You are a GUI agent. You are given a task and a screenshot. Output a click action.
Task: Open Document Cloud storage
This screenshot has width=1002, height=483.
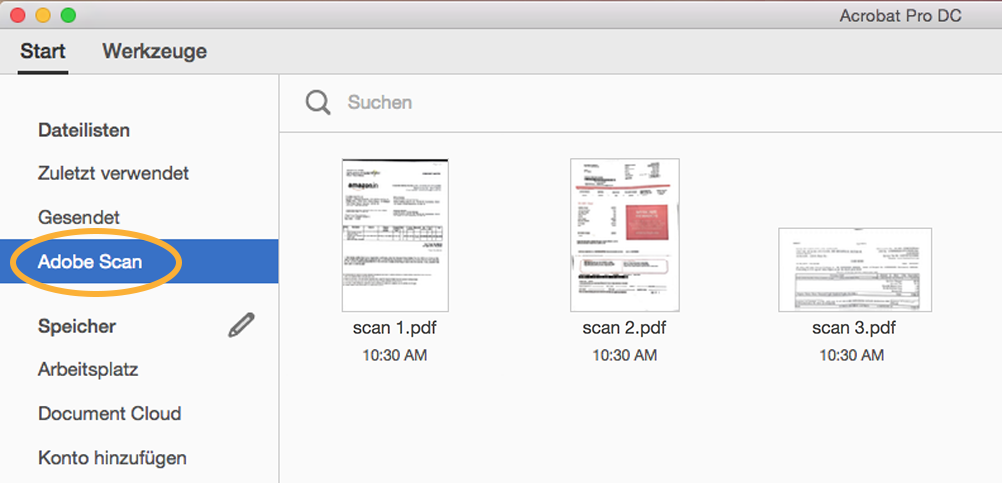pyautogui.click(x=110, y=413)
